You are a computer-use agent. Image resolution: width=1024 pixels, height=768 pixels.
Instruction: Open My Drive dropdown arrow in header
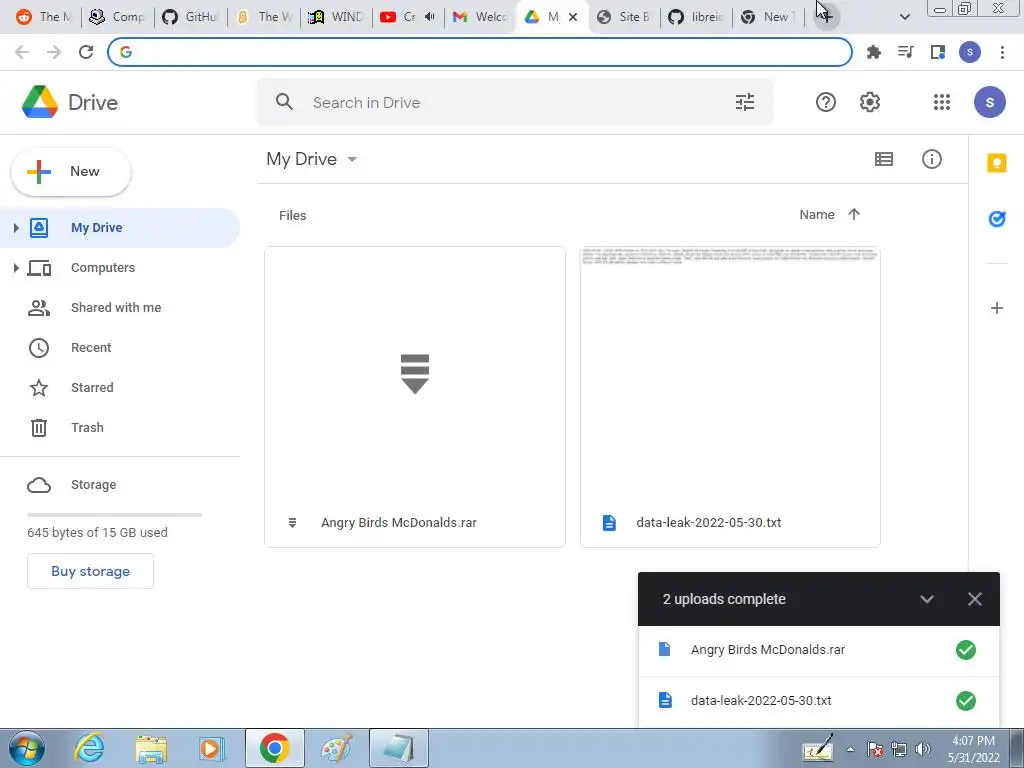[x=352, y=159]
